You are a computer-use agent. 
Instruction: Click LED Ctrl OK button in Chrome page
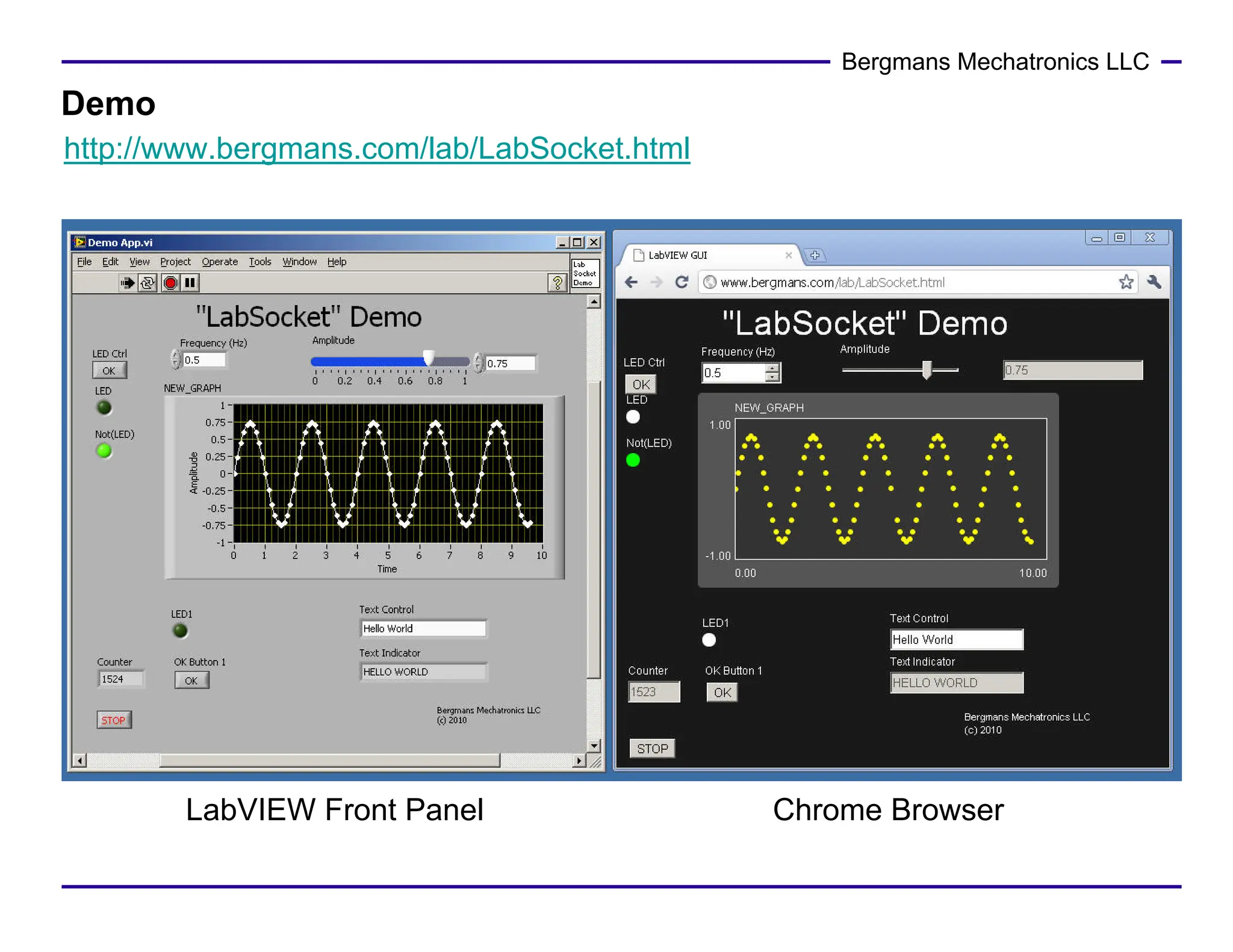point(641,384)
